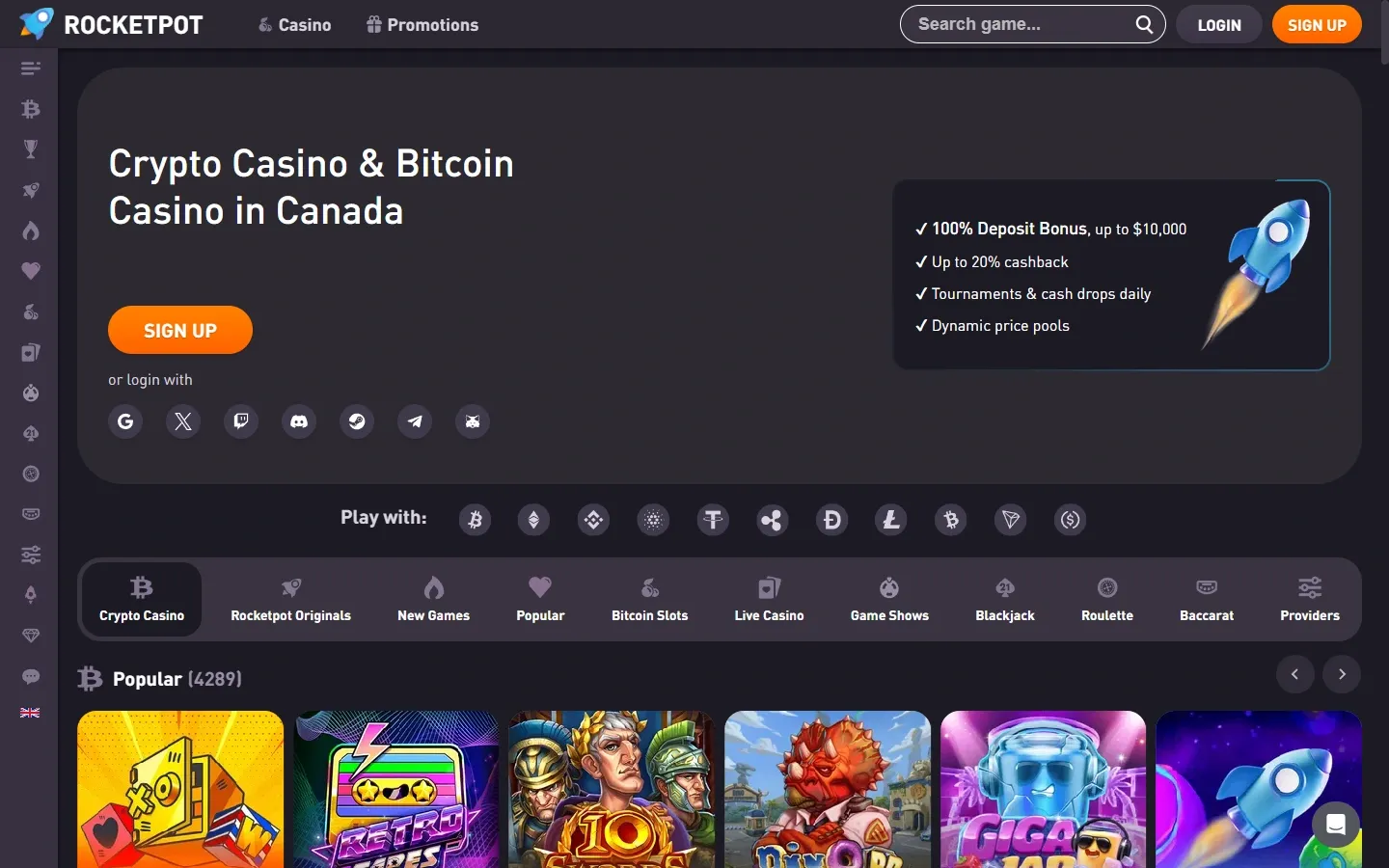Click LOGIN button in header
The height and width of the screenshot is (868, 1389).
1219,25
